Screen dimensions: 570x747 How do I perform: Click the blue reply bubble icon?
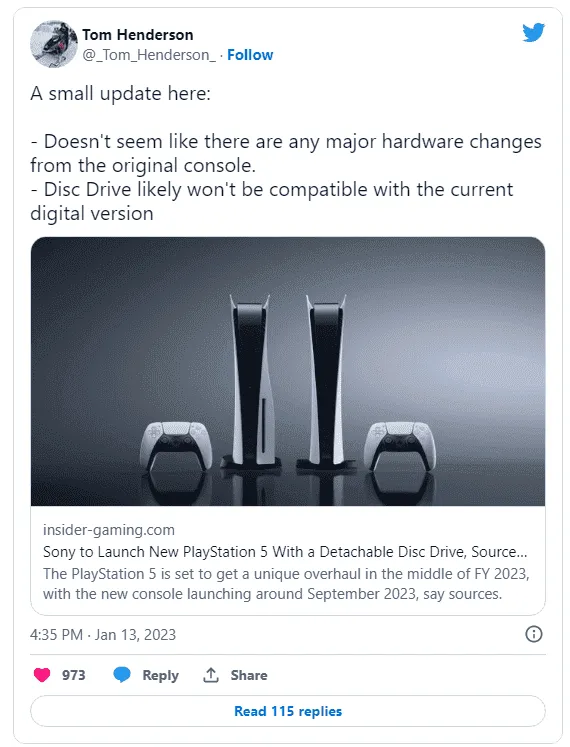(x=122, y=675)
